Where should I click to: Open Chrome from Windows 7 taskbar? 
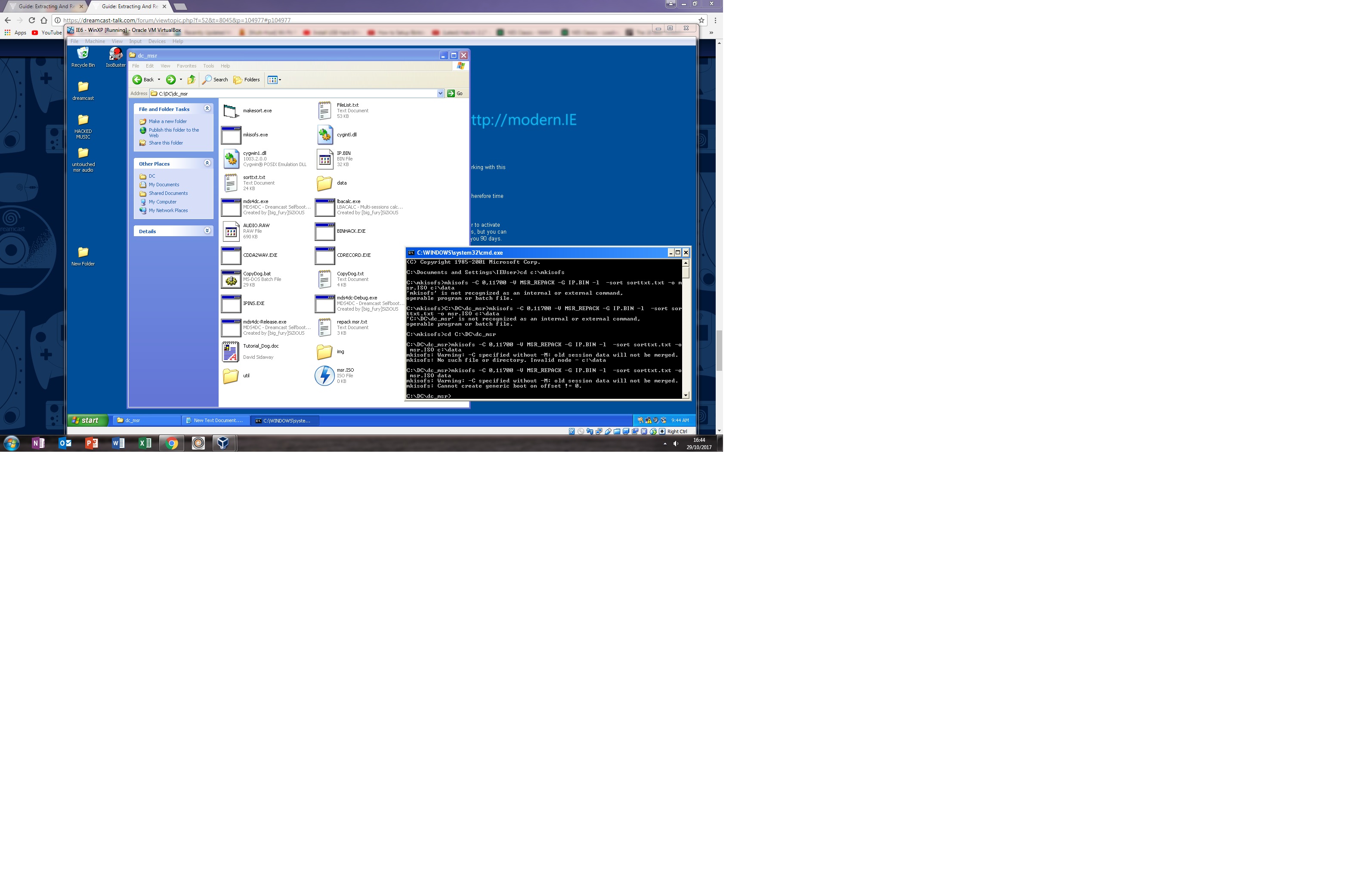(x=171, y=443)
